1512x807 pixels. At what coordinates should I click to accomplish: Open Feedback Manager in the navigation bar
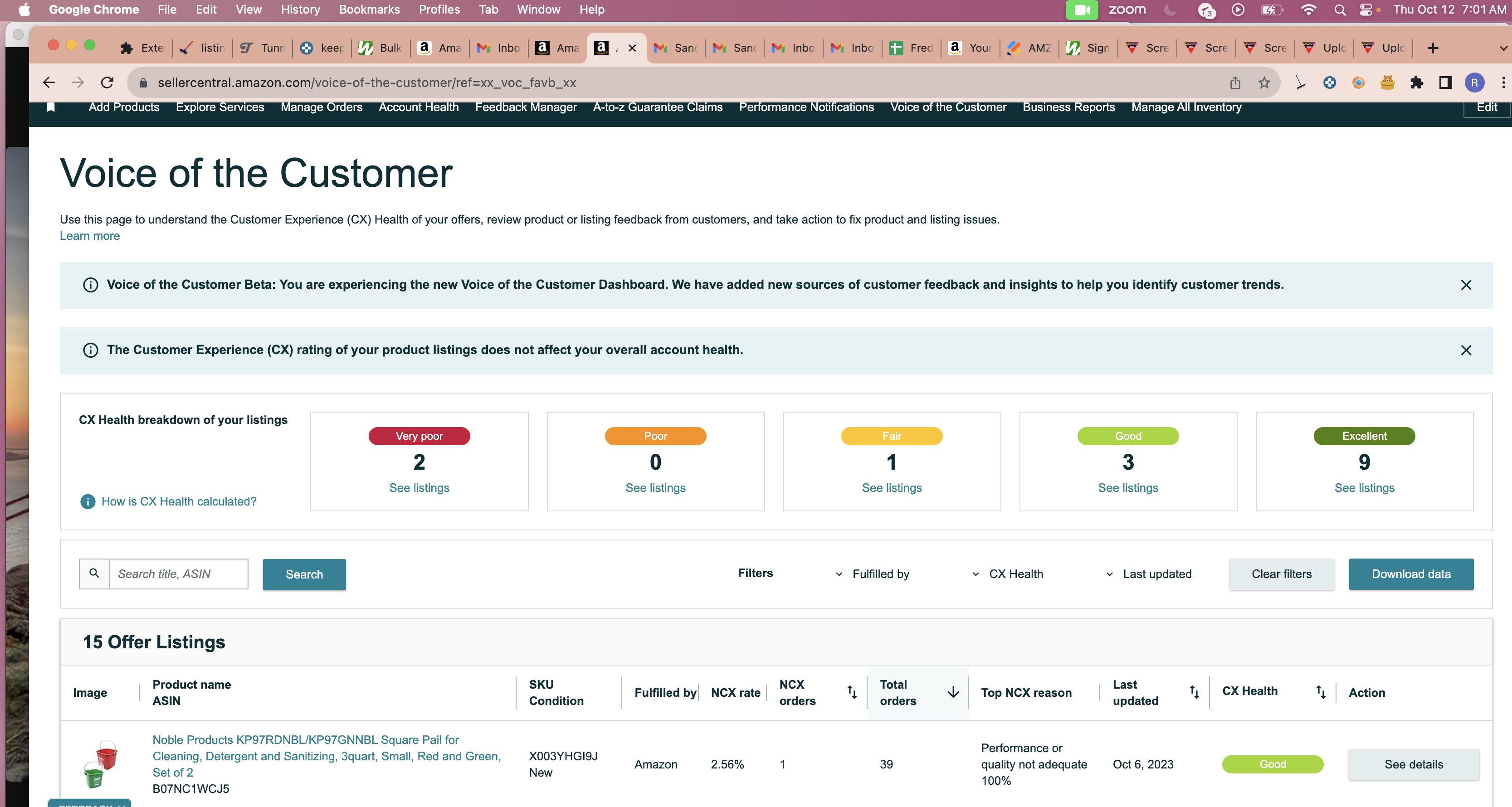[526, 107]
